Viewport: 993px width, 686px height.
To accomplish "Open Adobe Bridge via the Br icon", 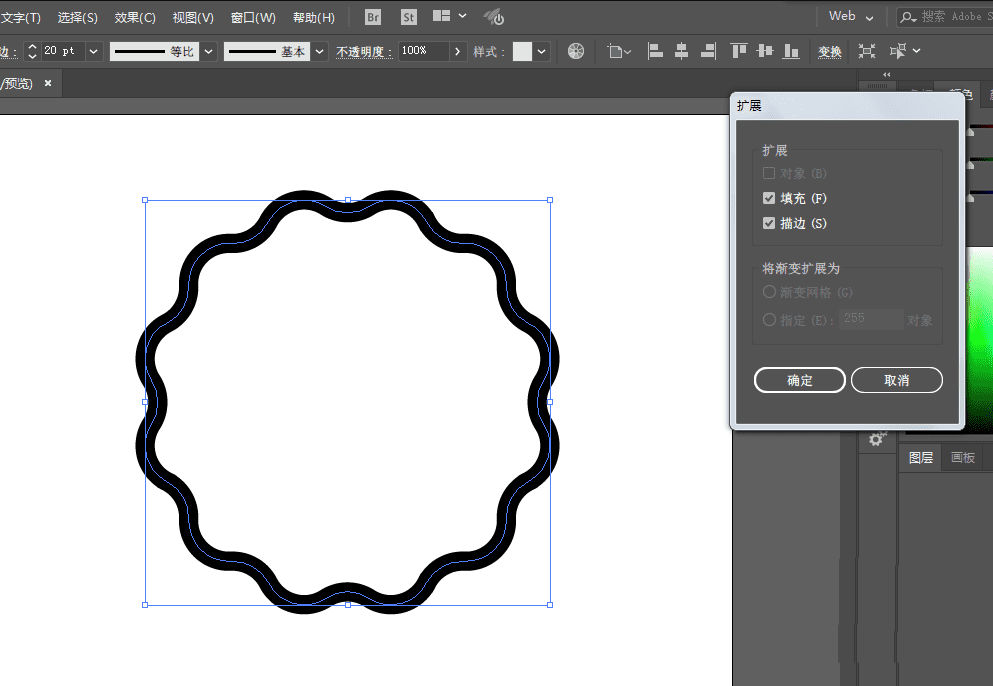I will click(x=373, y=17).
